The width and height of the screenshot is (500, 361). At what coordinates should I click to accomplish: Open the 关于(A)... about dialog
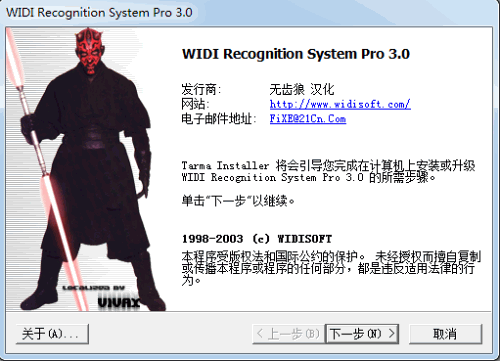pos(52,333)
